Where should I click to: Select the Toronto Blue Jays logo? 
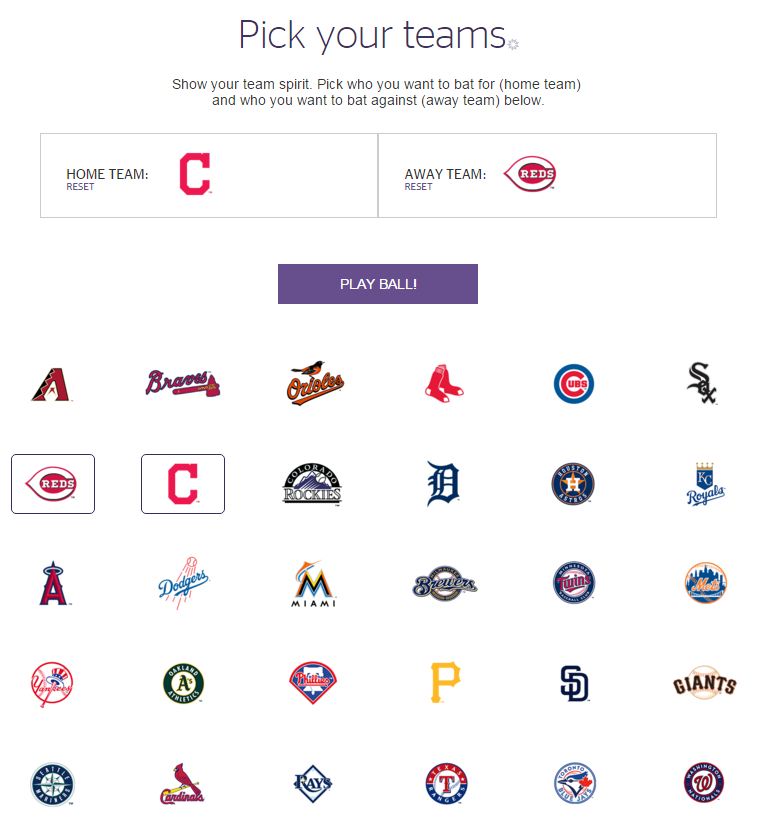(x=574, y=784)
